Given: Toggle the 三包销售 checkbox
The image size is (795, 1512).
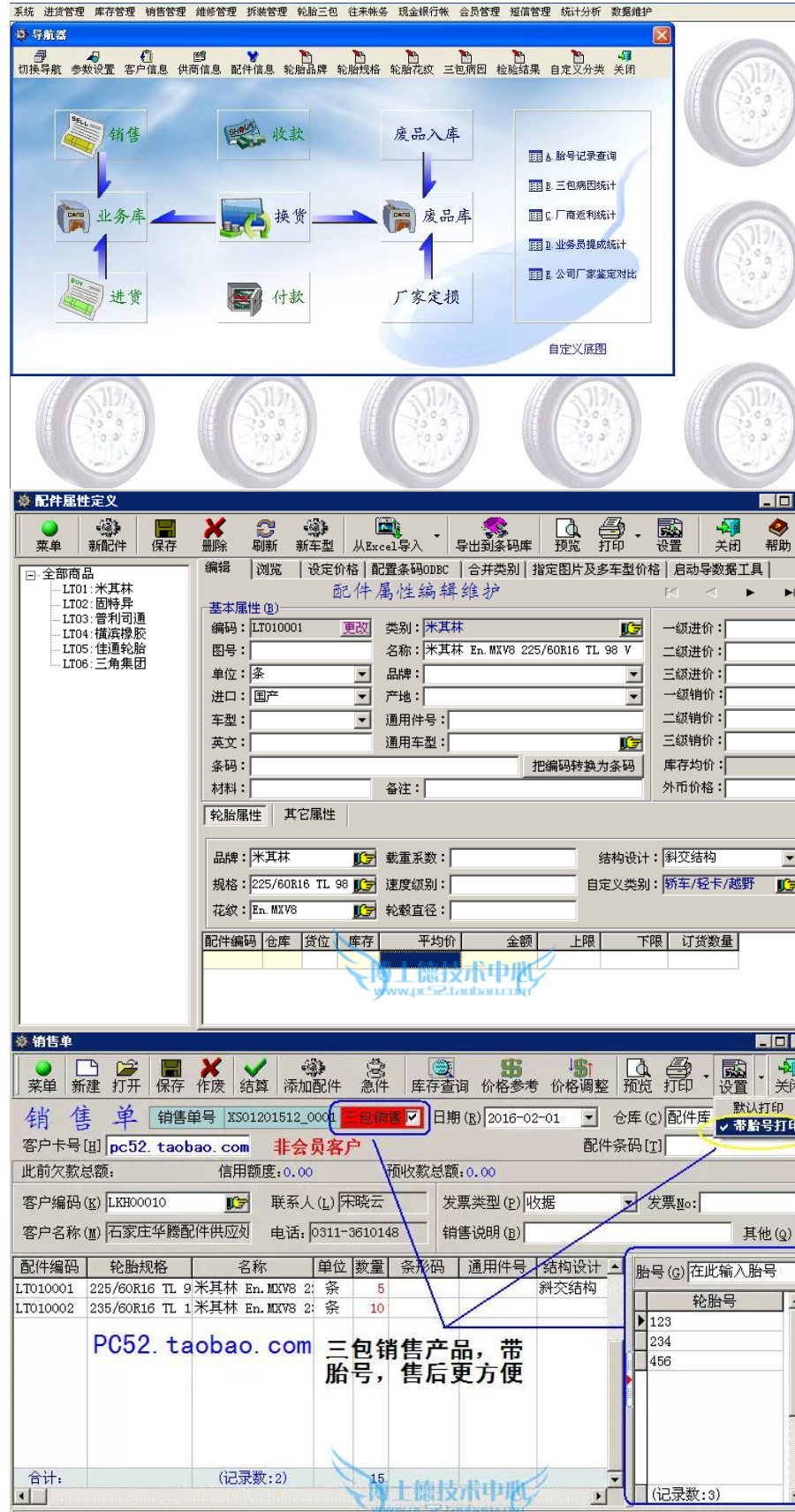Looking at the screenshot, I should 413,1117.
